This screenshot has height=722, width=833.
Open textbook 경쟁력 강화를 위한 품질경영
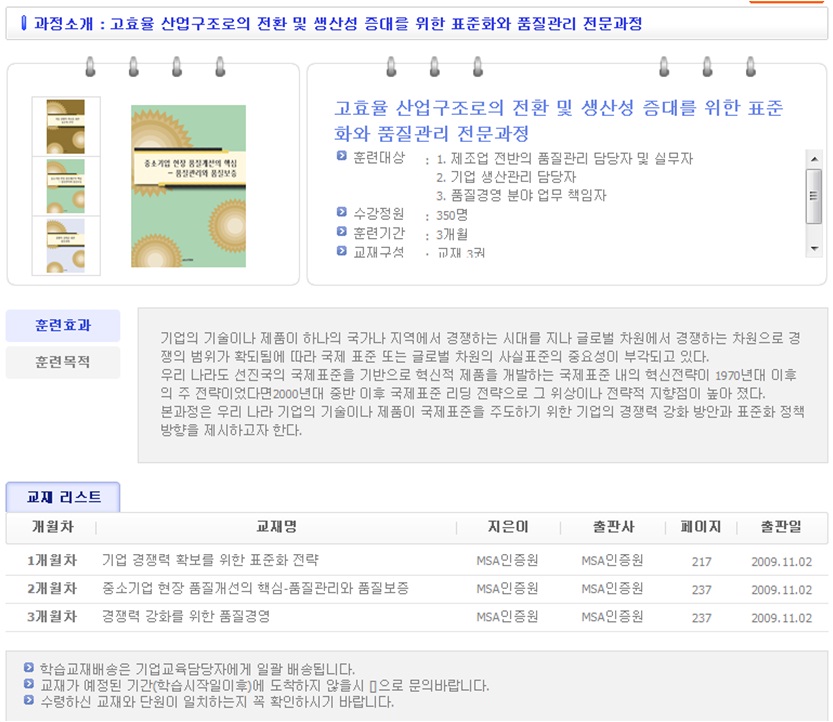(186, 617)
